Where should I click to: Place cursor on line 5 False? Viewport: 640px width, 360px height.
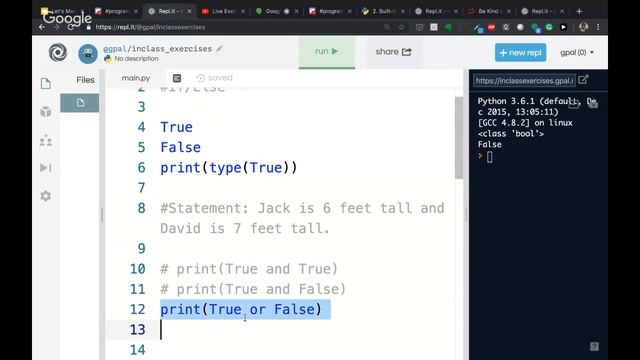pos(180,147)
